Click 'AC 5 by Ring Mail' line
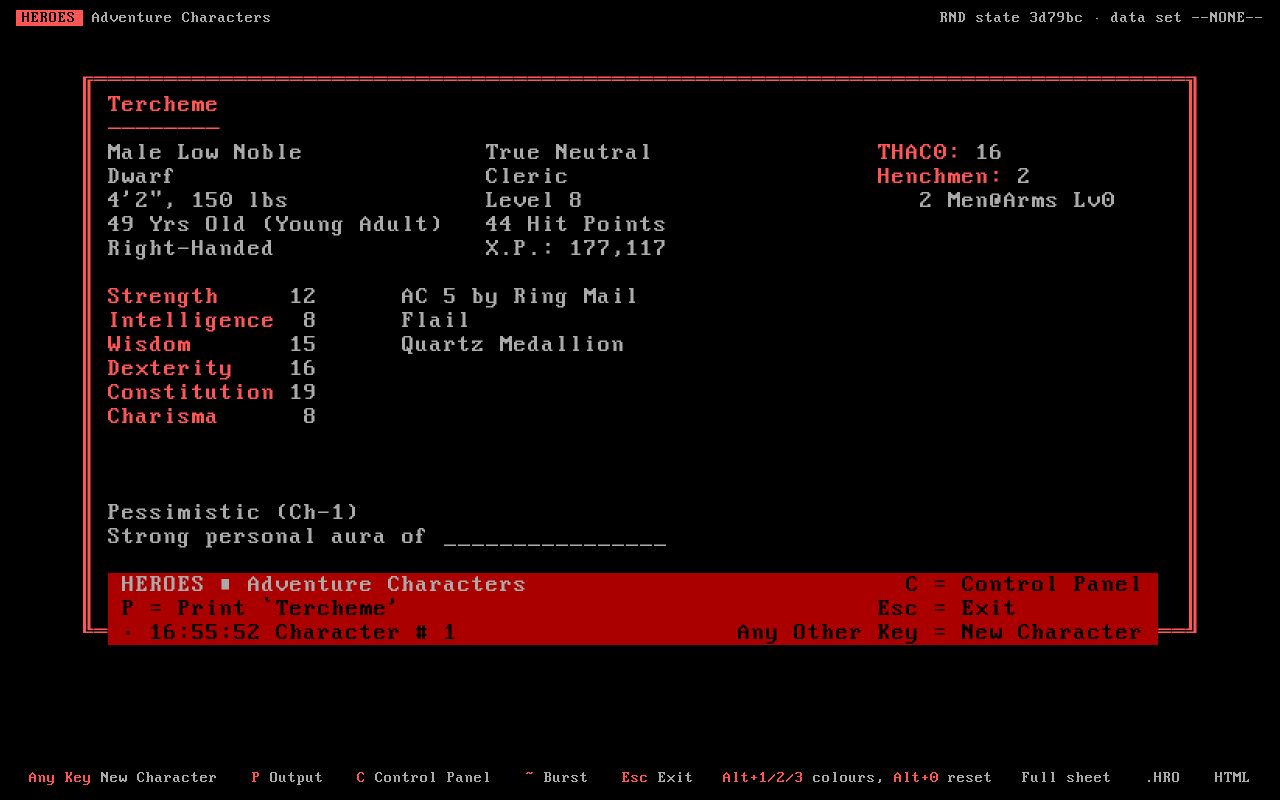This screenshot has width=1280, height=800. pos(519,296)
